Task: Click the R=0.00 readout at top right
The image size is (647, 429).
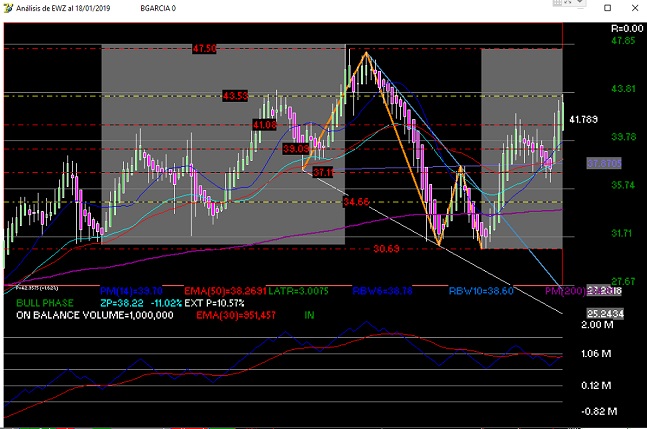Action: pos(626,28)
